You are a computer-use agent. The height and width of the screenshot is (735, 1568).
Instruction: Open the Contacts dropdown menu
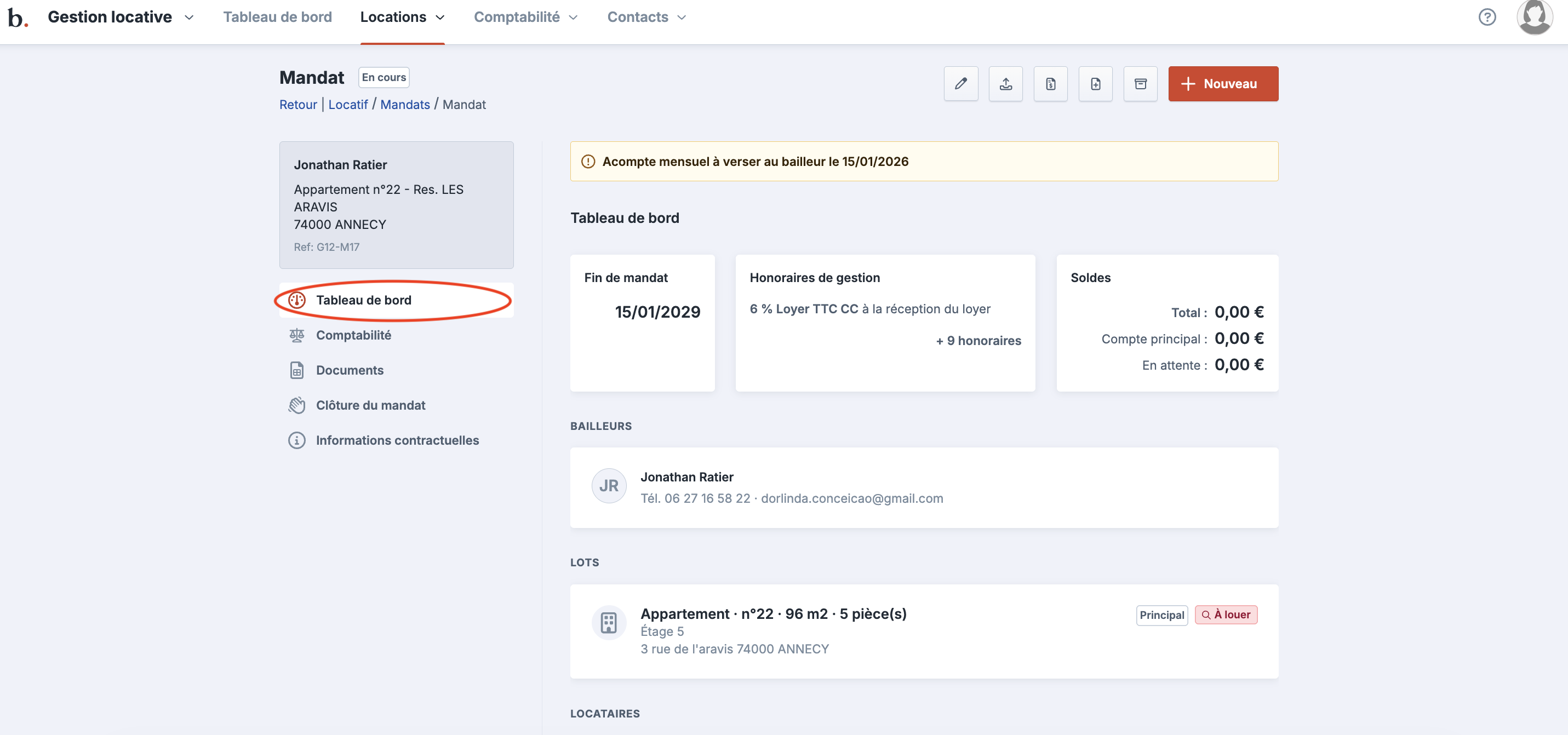(x=646, y=17)
